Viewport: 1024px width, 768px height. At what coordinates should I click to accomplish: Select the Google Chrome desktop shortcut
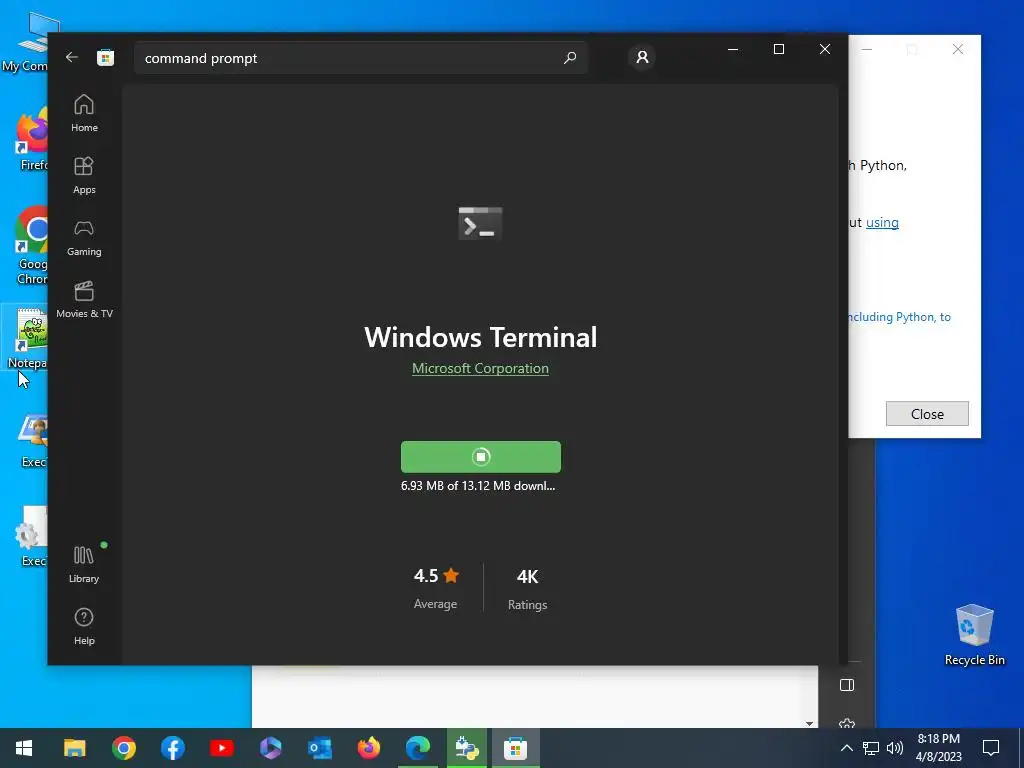coord(31,246)
